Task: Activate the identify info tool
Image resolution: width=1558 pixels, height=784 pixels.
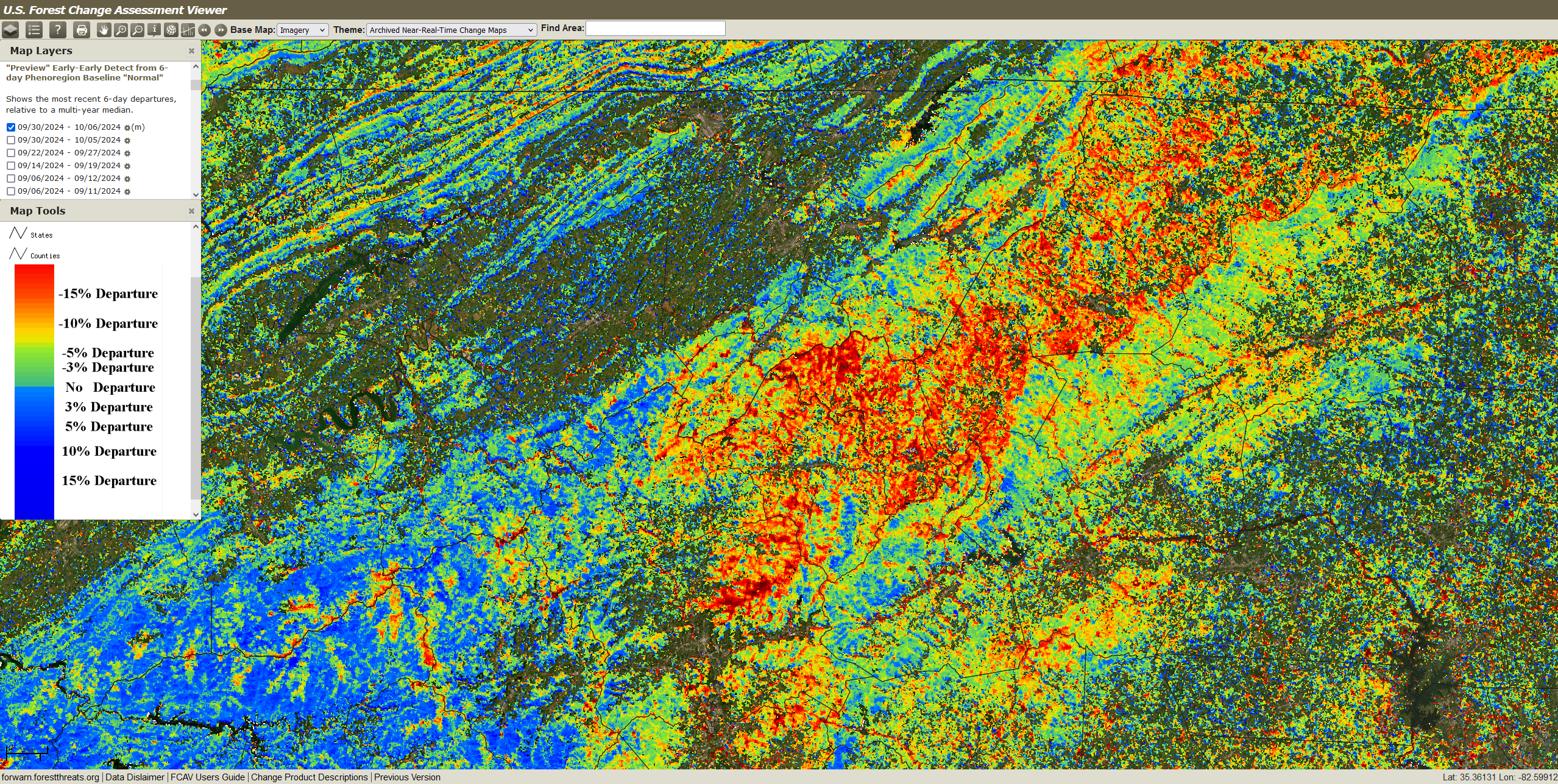Action: point(154,30)
